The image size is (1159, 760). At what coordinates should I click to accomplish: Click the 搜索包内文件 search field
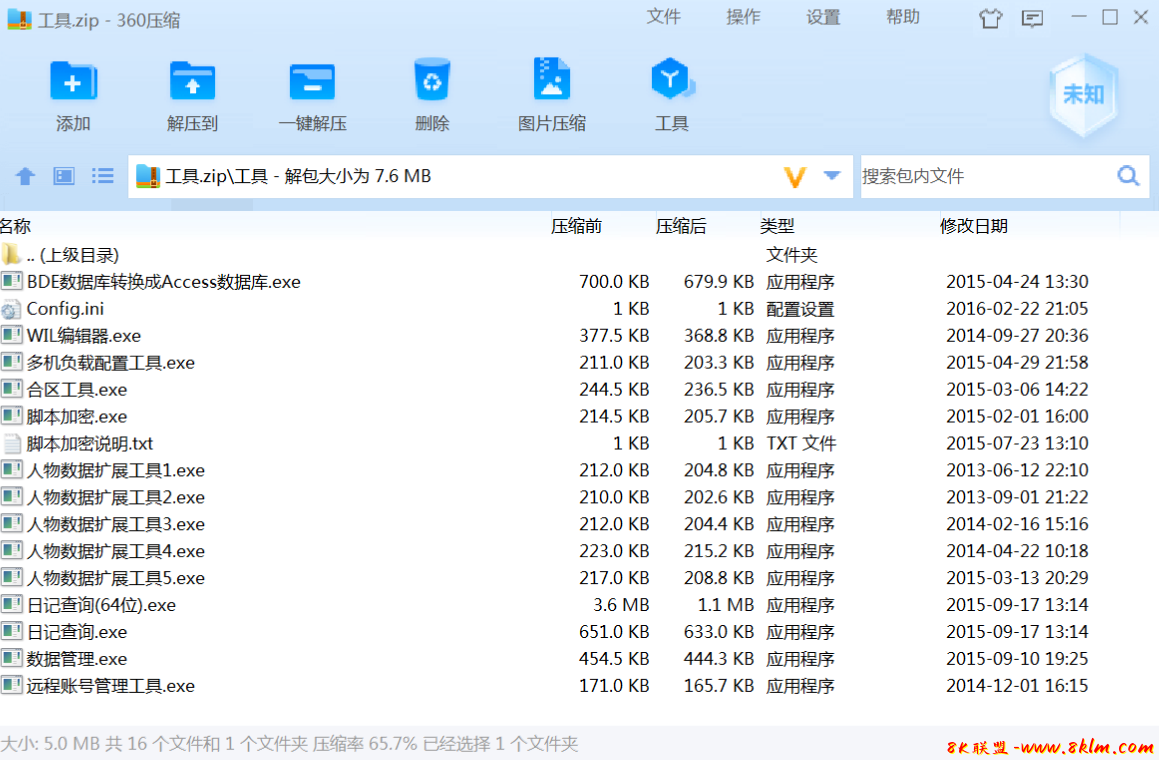click(985, 177)
